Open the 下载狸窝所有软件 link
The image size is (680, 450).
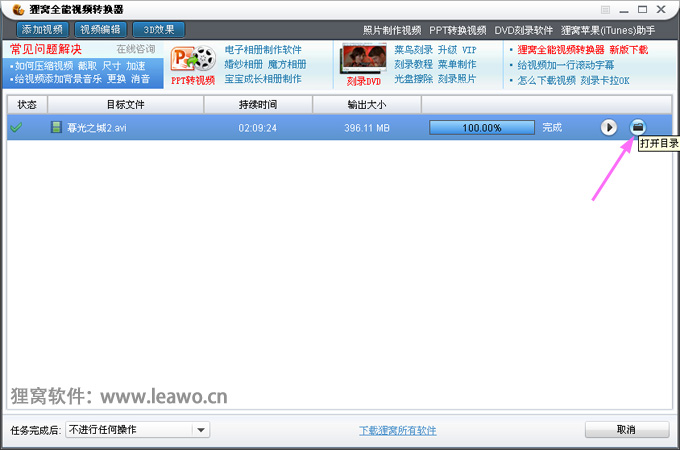click(x=398, y=430)
